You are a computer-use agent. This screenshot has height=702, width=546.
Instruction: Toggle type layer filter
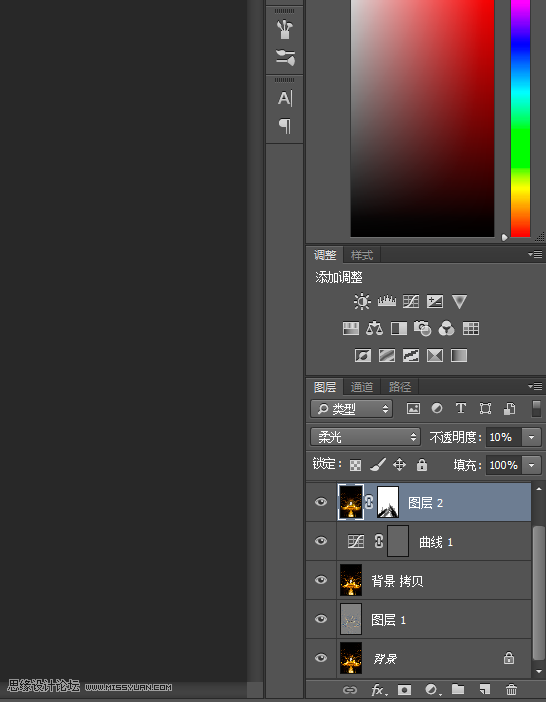tap(461, 408)
